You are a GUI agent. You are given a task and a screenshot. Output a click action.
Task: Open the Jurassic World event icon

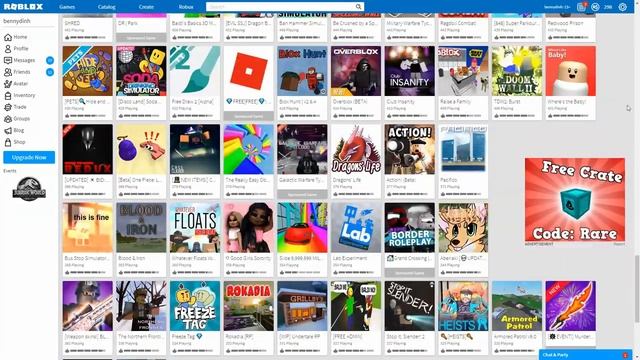point(29,189)
